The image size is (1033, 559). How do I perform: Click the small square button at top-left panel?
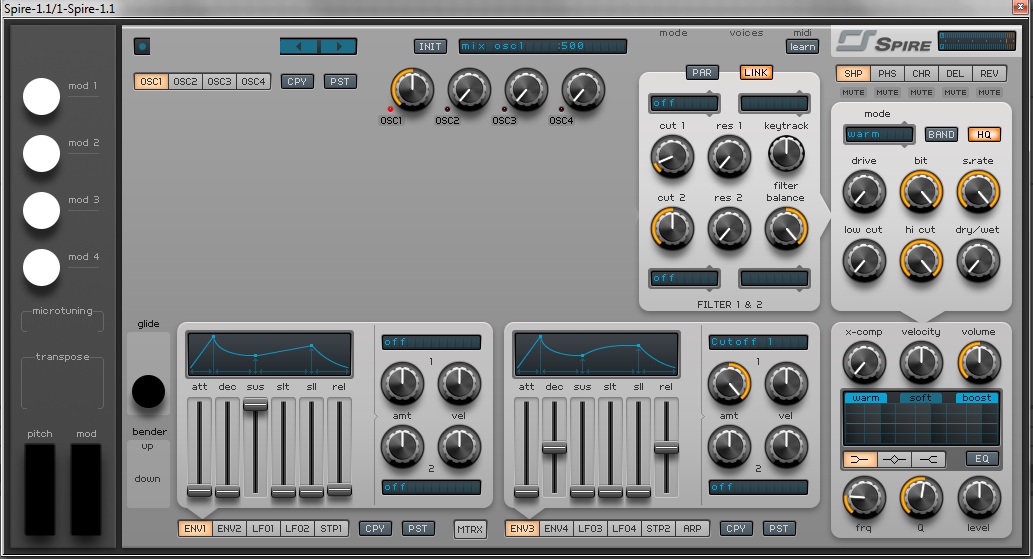[x=142, y=46]
